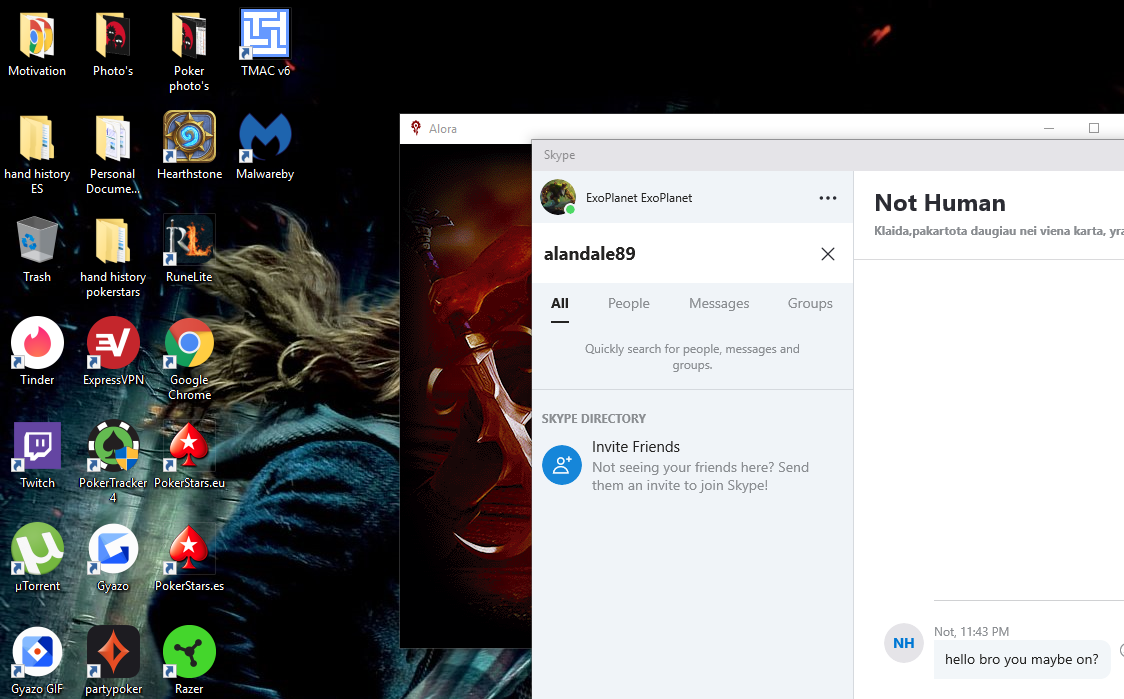Launch PokerTracker 4 shortcut
The height and width of the screenshot is (699, 1124).
coord(113,447)
